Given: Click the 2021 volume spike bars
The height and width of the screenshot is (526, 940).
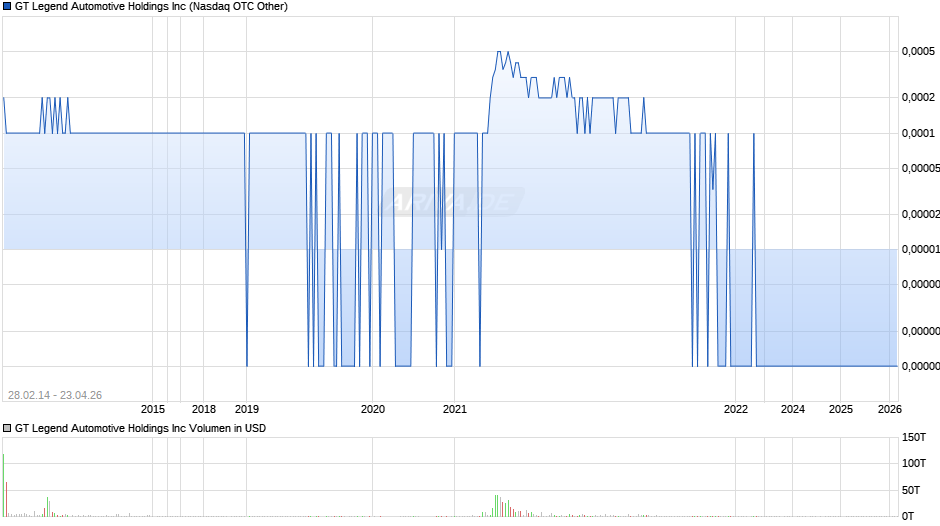Looking at the screenshot, I should click(x=502, y=506).
